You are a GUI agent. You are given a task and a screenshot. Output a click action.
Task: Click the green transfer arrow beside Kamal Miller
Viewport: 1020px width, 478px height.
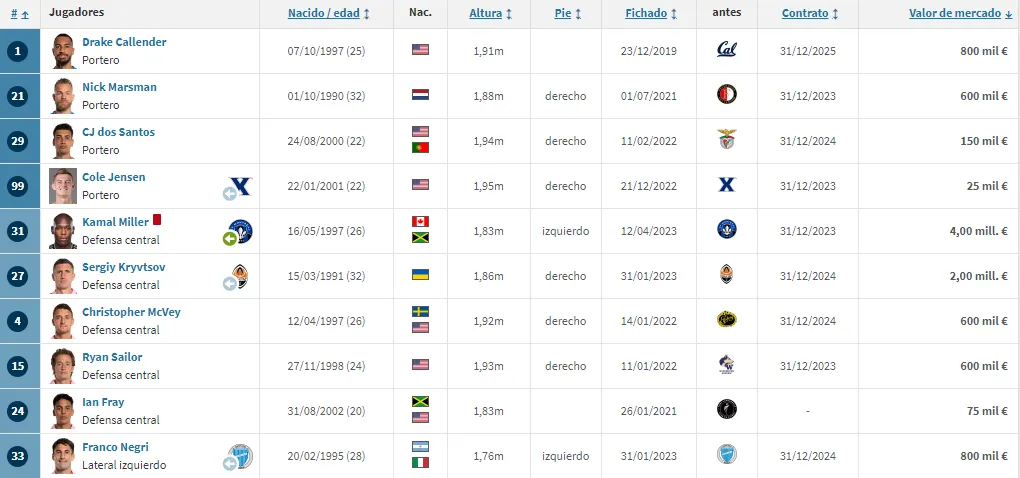pyautogui.click(x=229, y=239)
